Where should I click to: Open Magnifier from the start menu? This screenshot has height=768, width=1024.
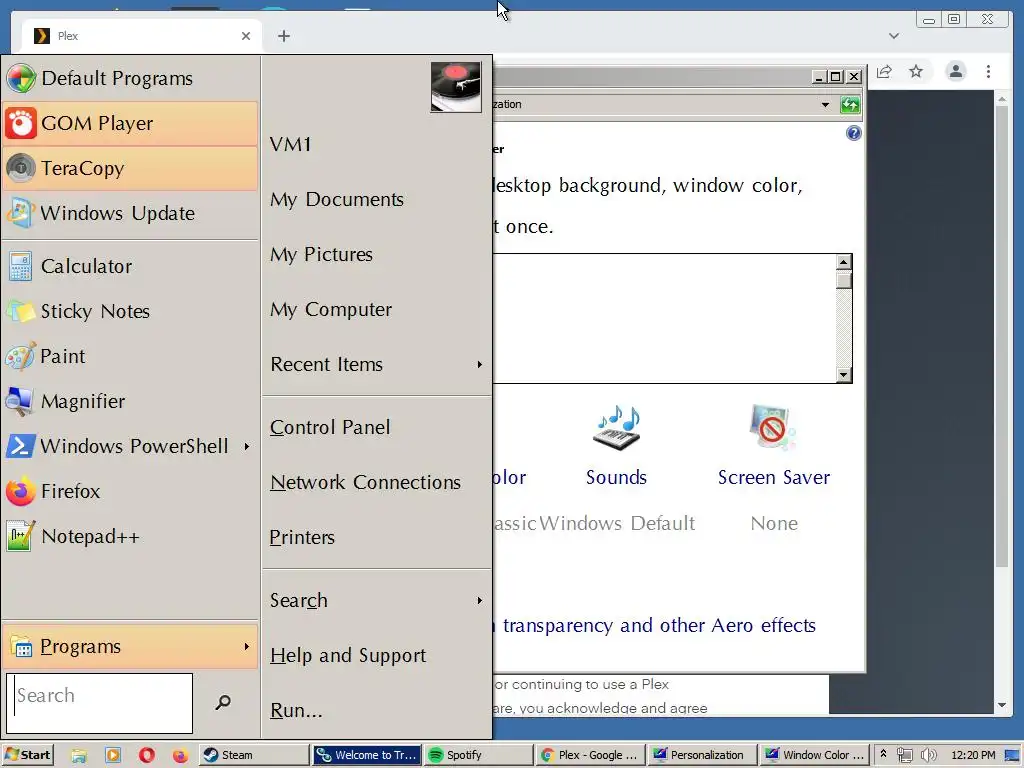(131, 402)
